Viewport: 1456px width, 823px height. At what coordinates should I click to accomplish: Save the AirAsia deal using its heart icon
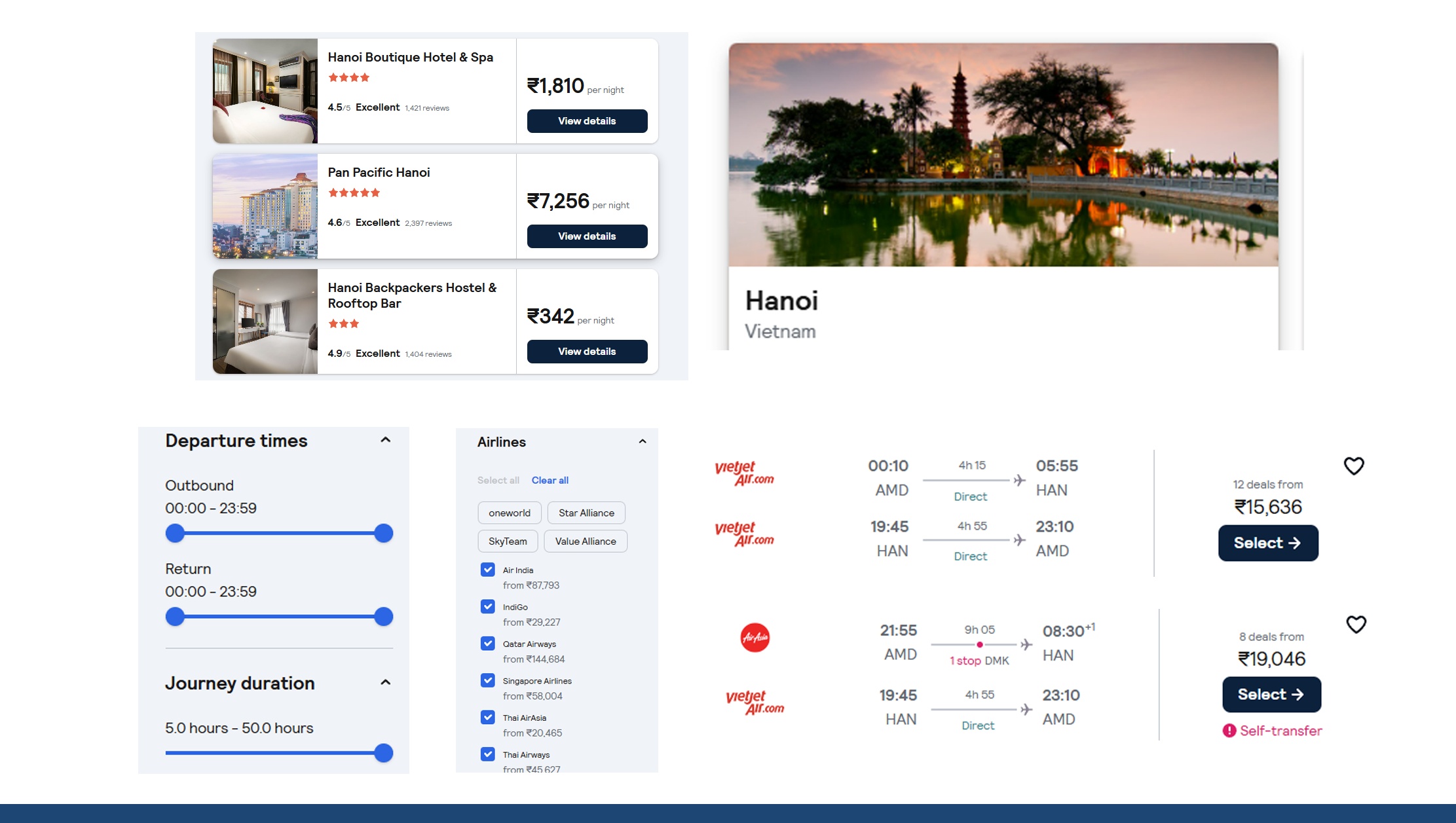tap(1356, 625)
